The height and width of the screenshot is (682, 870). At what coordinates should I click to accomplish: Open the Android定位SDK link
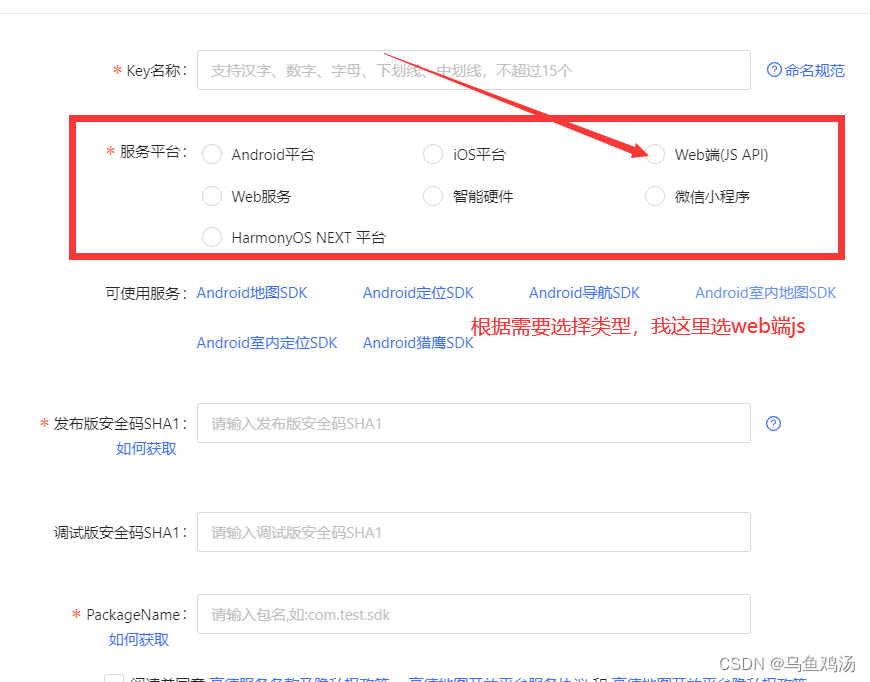click(x=418, y=293)
